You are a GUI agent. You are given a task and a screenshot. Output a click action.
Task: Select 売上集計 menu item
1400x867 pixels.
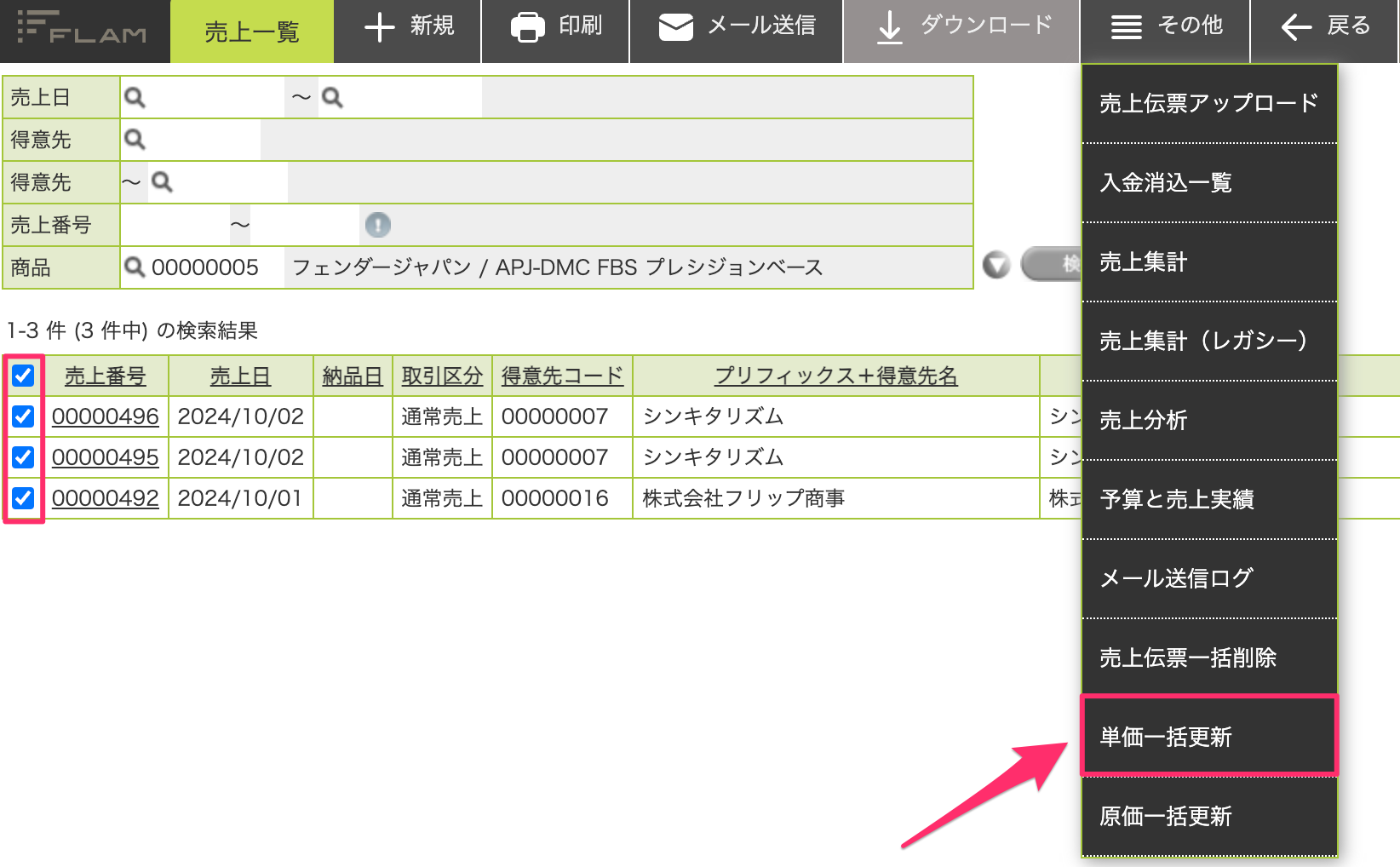[1209, 261]
